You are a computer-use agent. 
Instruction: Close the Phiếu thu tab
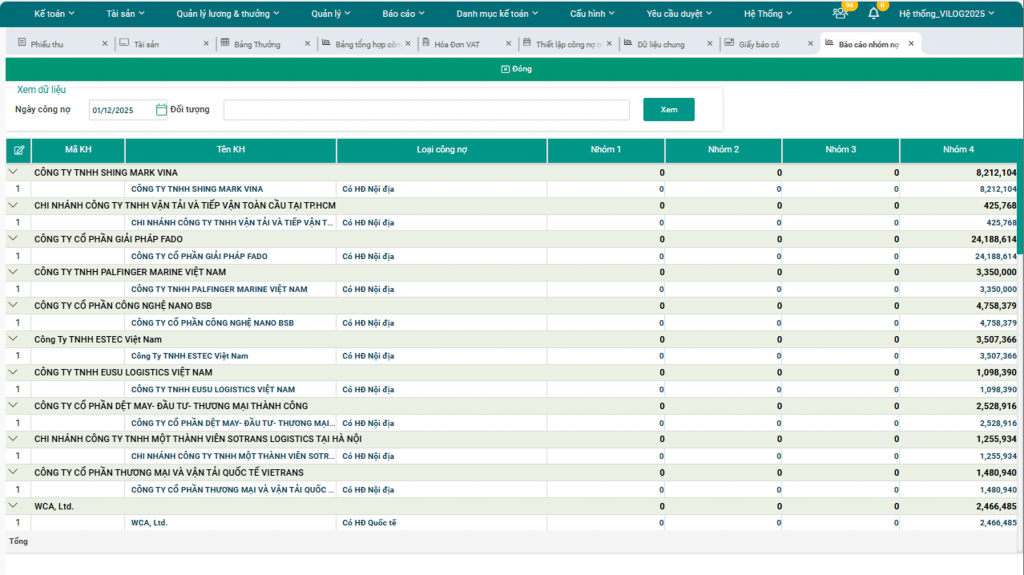click(105, 44)
